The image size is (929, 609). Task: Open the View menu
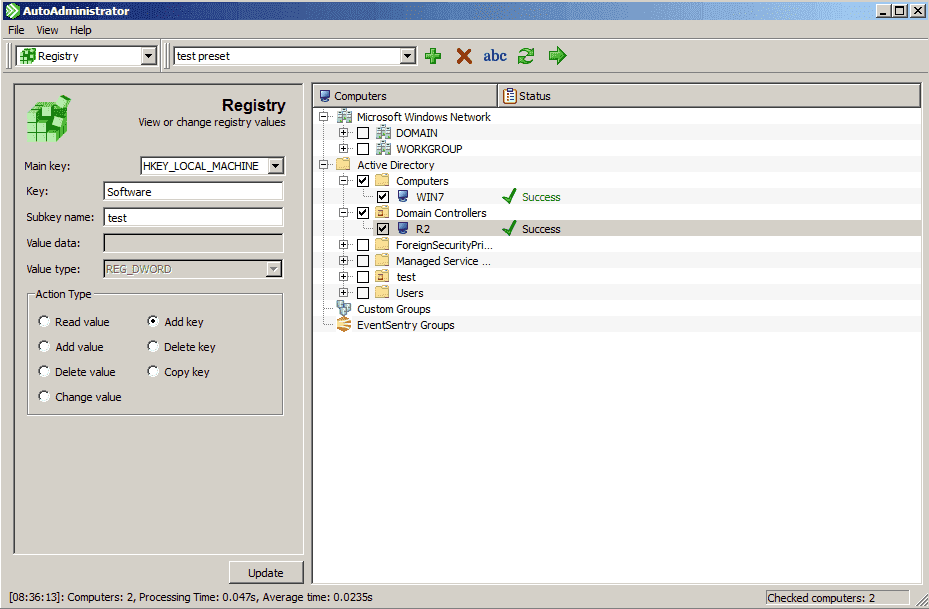tap(46, 29)
